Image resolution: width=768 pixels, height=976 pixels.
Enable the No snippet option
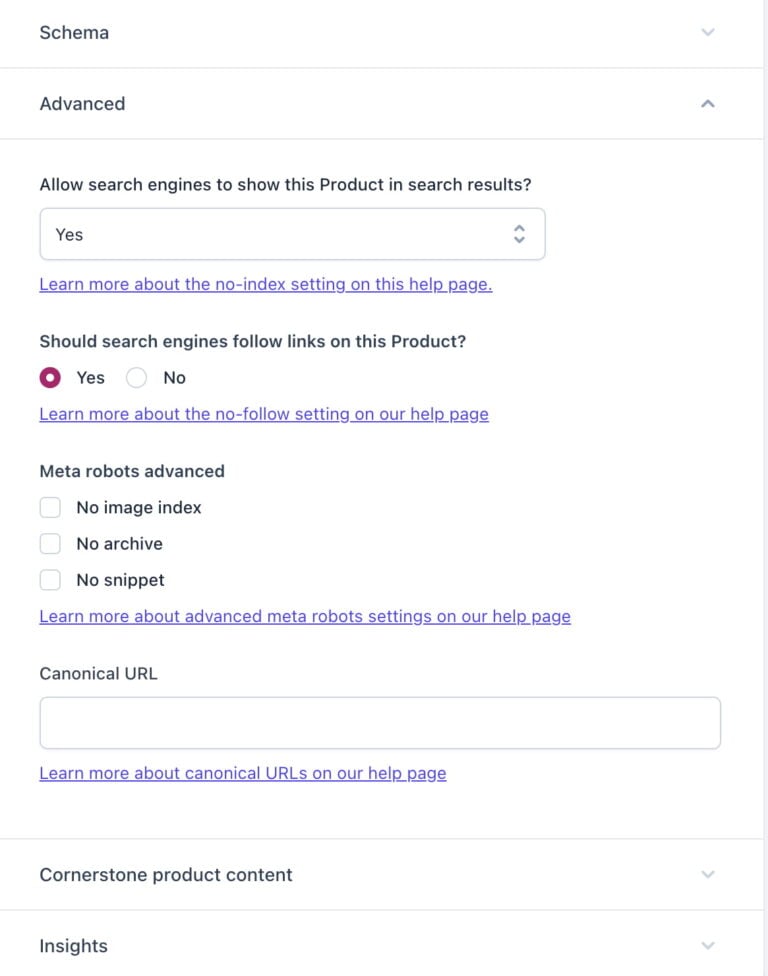click(50, 579)
